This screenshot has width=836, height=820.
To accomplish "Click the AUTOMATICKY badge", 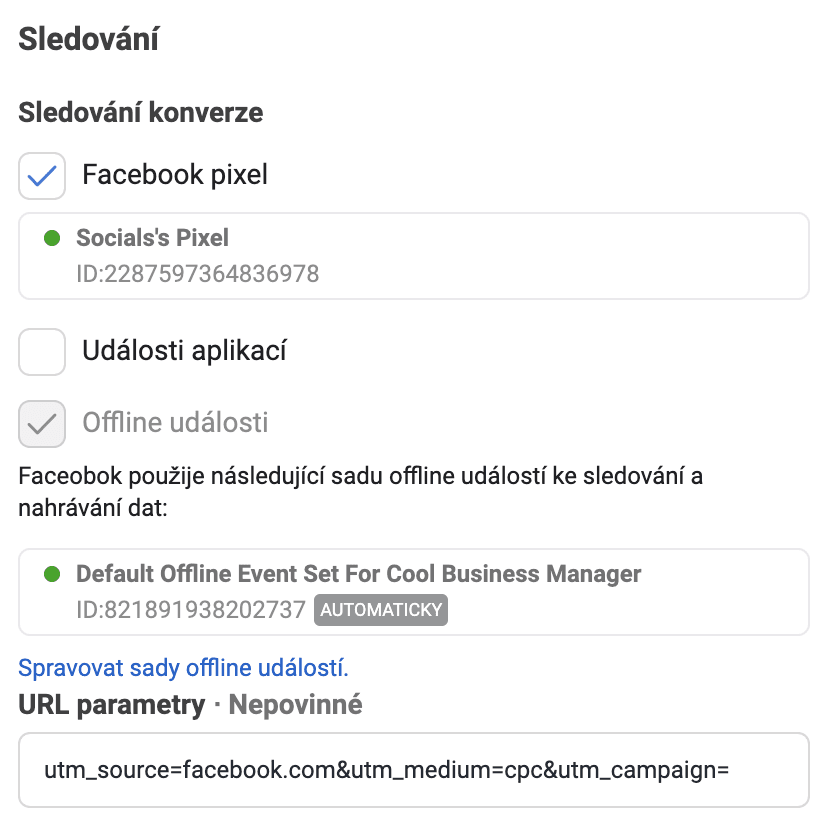I will tap(380, 610).
